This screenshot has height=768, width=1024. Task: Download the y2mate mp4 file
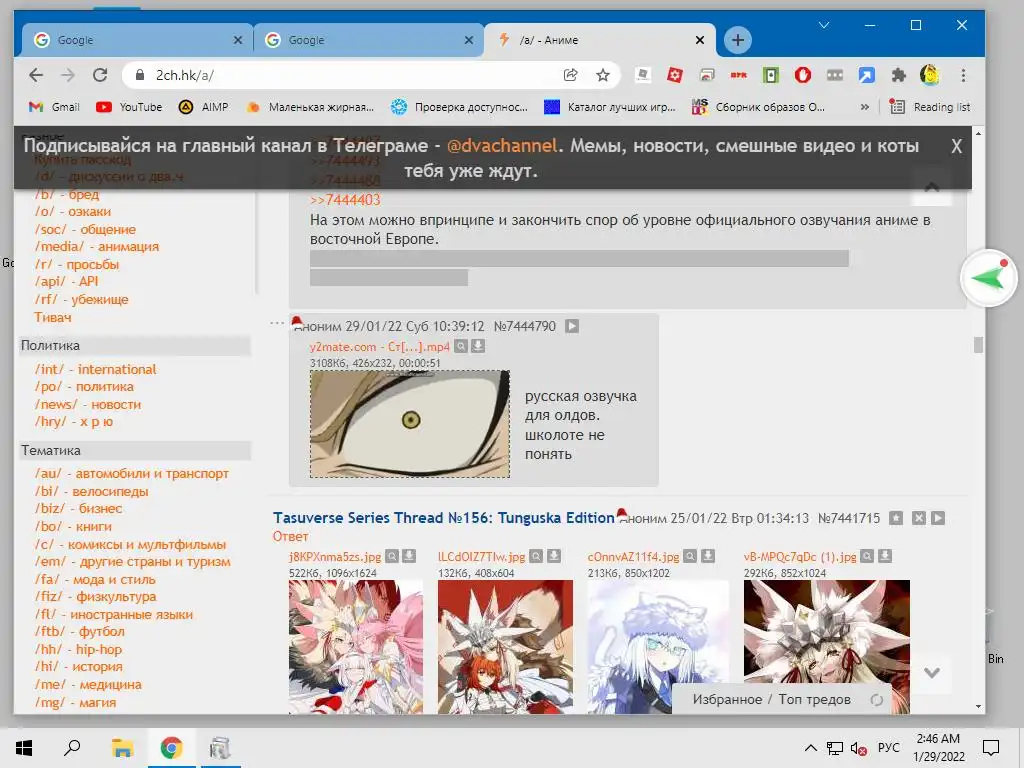tap(478, 346)
